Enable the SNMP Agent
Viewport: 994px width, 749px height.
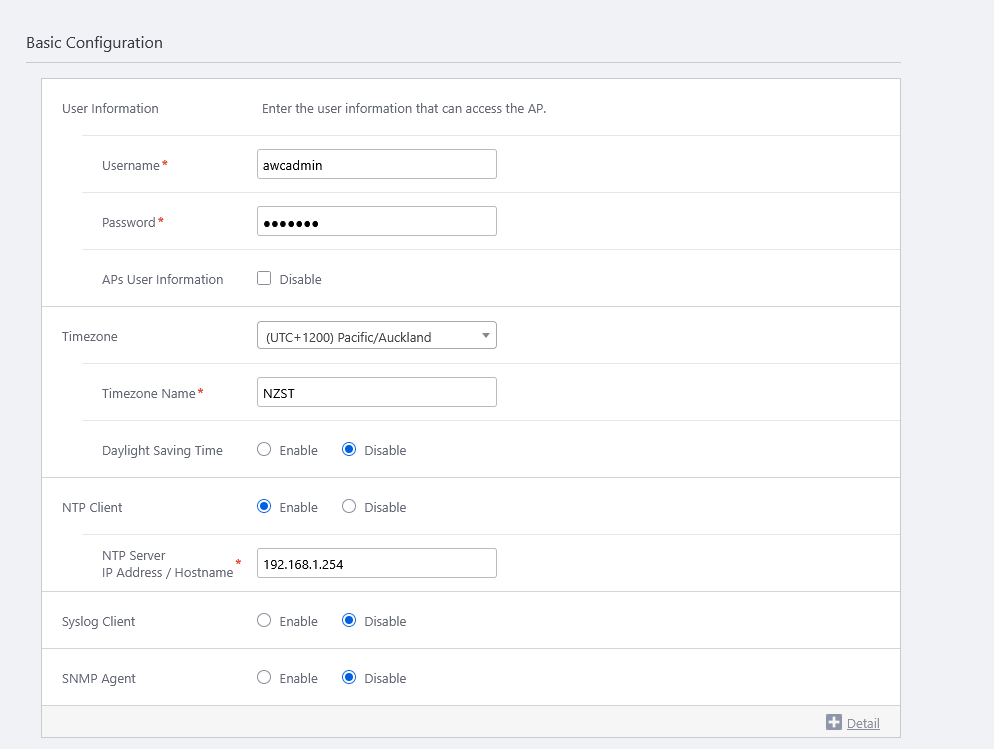point(264,678)
